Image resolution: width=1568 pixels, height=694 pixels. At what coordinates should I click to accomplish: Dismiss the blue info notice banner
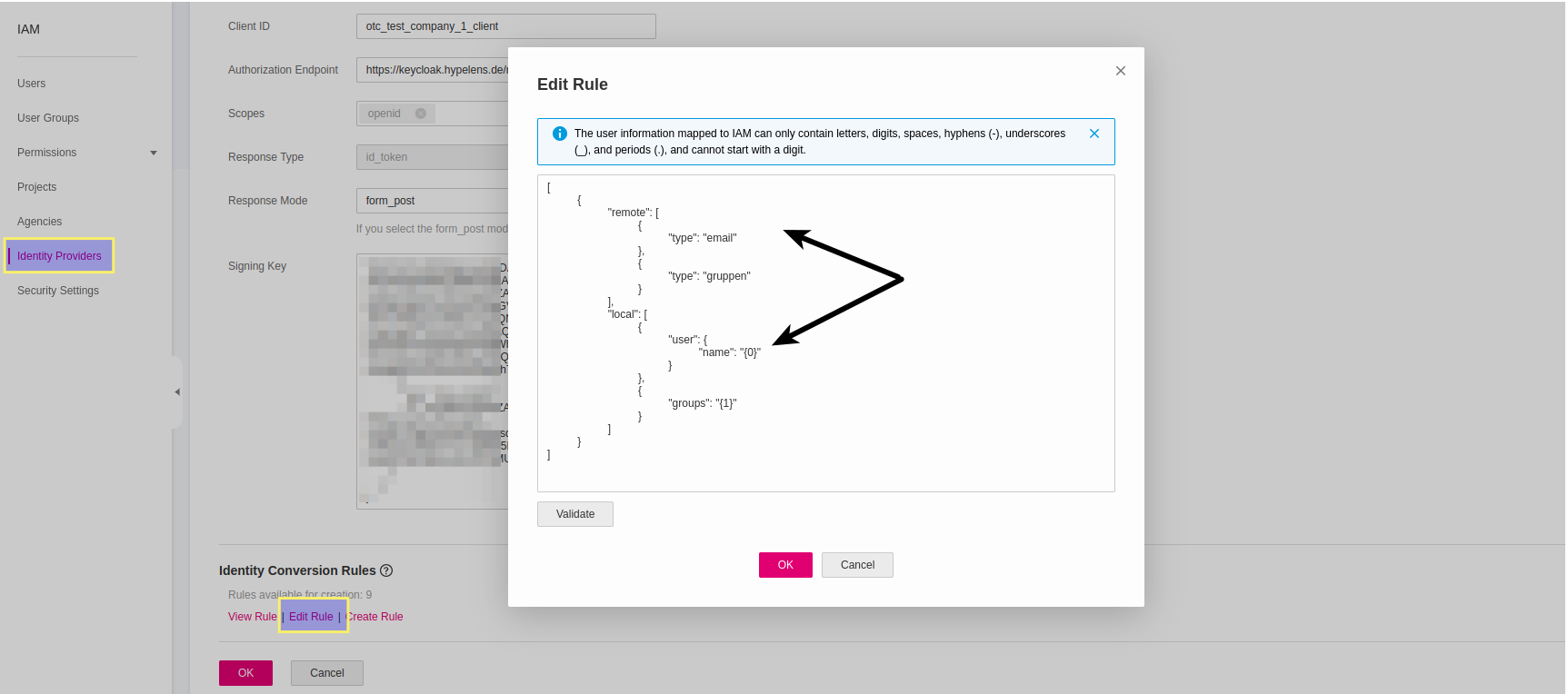coord(1094,134)
